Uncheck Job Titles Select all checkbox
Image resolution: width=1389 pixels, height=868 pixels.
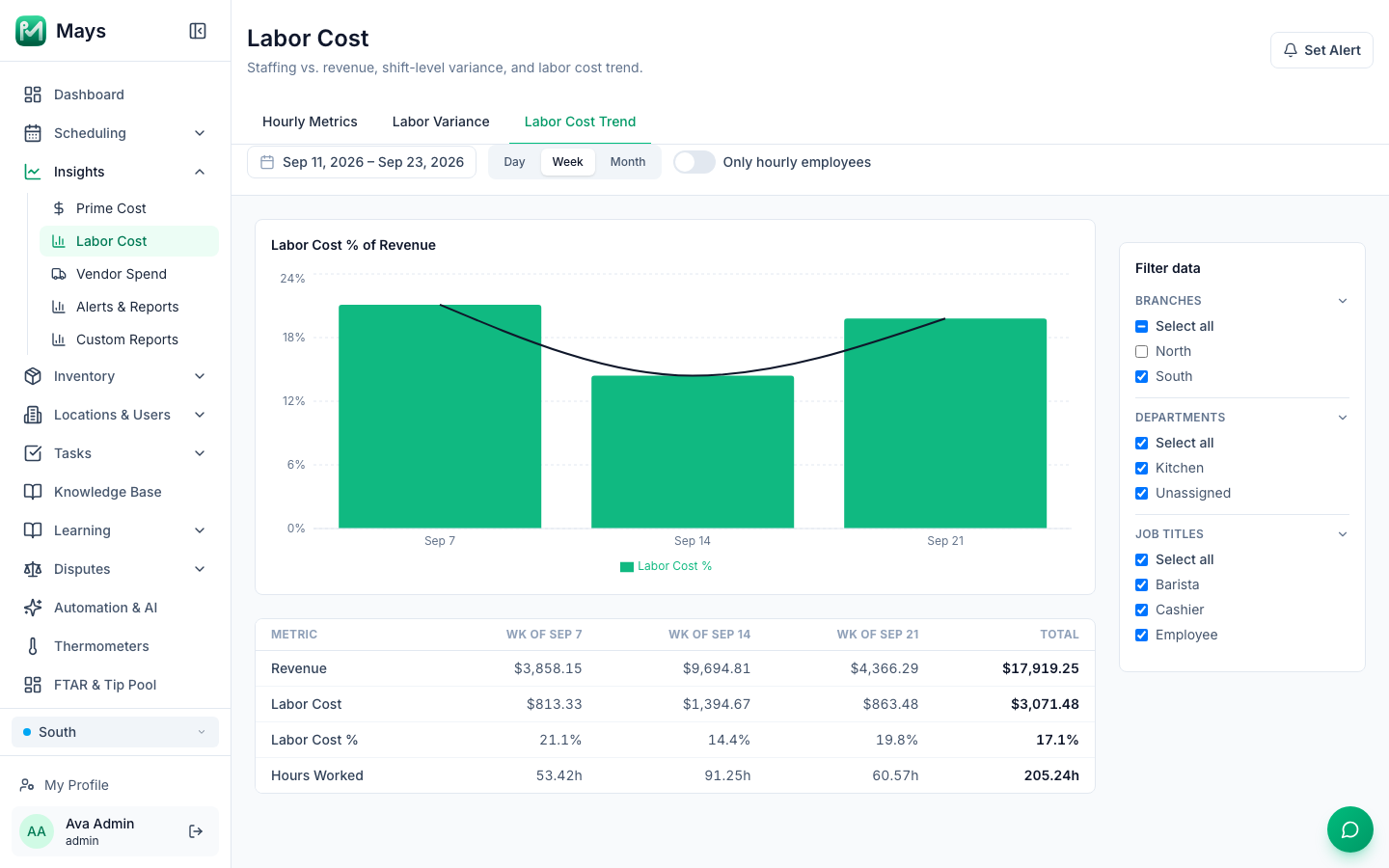tap(1142, 559)
